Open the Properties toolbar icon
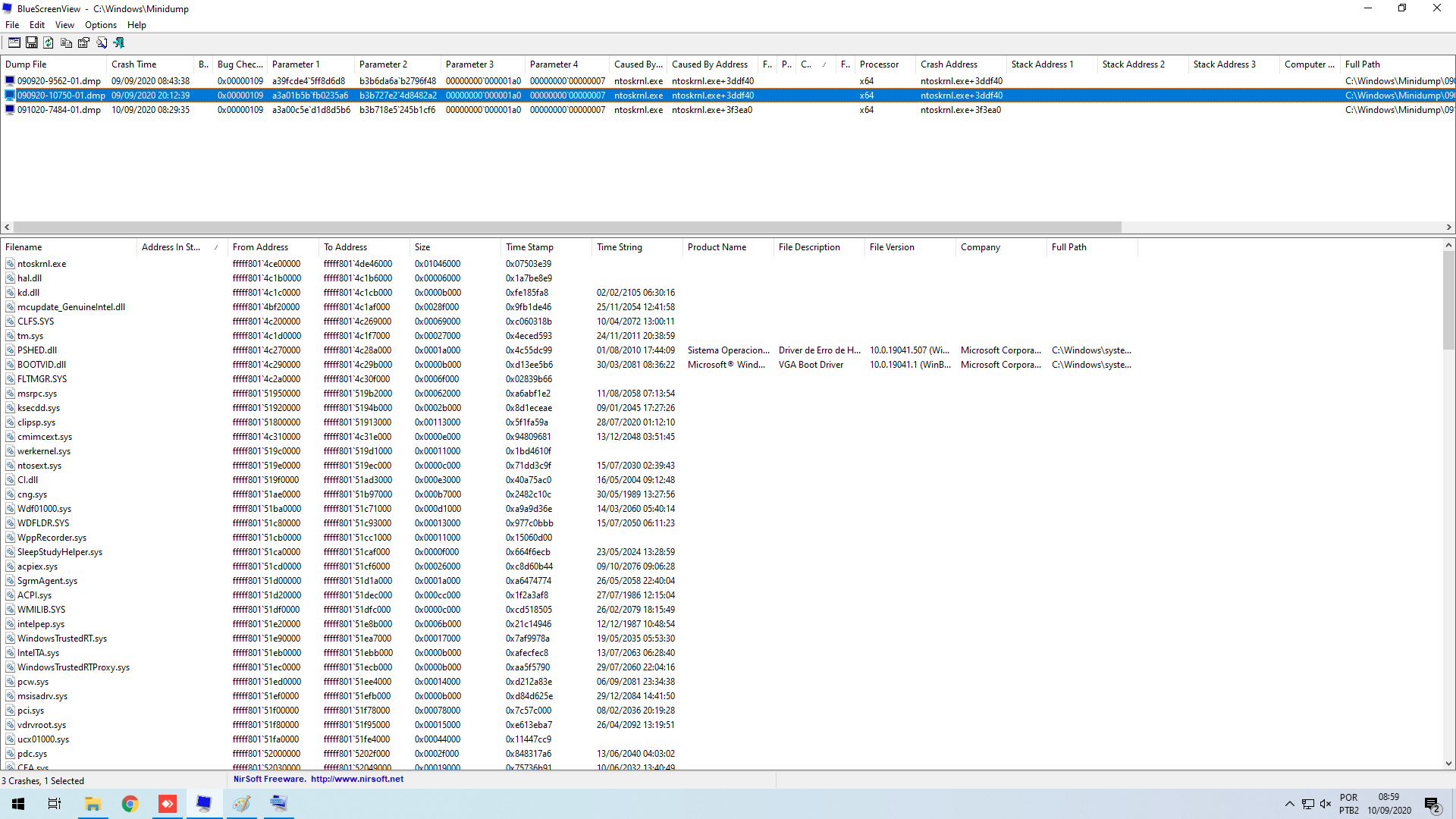The width and height of the screenshot is (1456, 819). 83,42
